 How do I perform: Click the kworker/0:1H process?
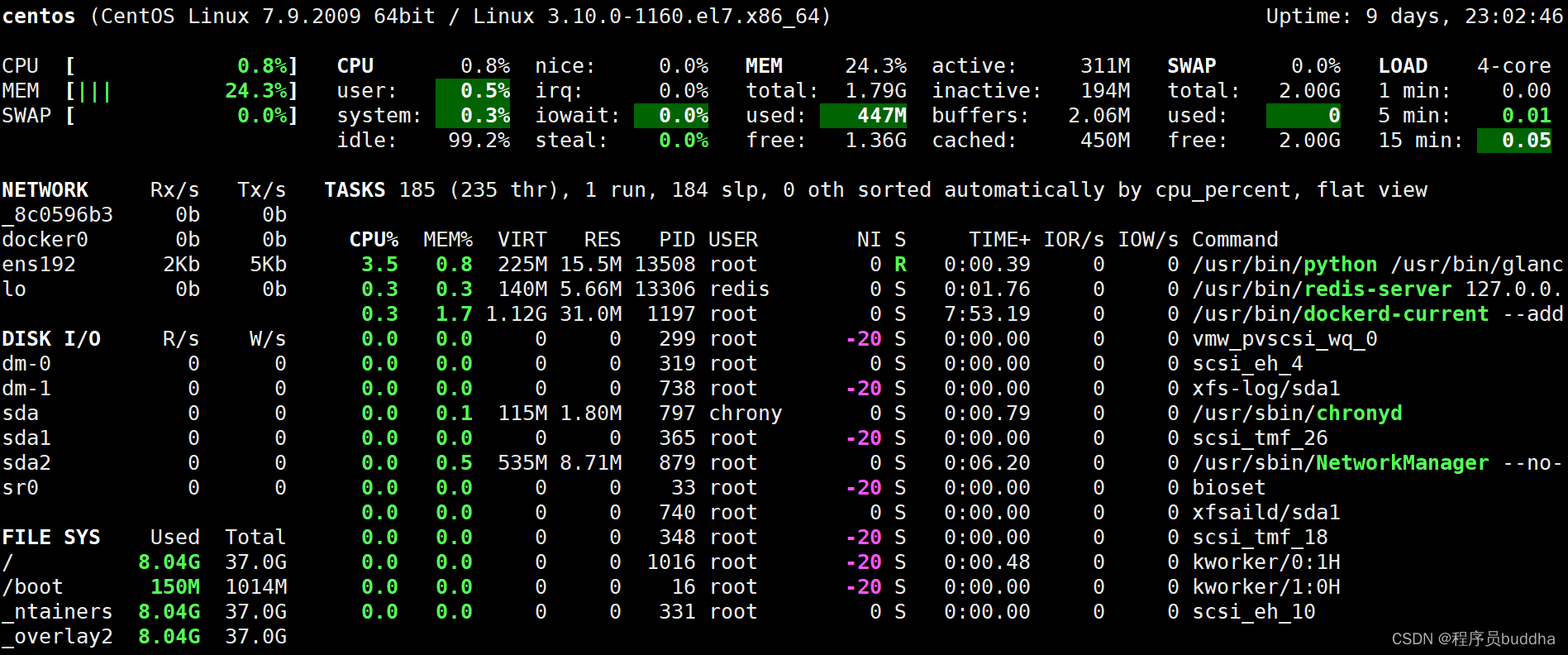click(1266, 562)
